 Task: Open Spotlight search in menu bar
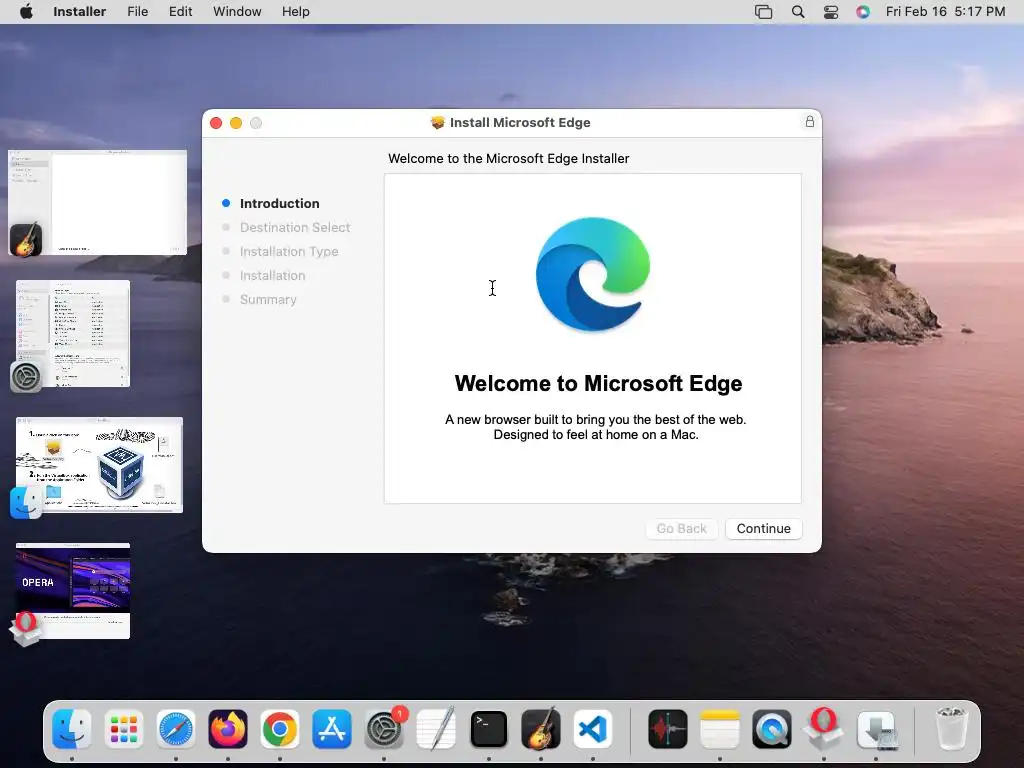coord(797,12)
